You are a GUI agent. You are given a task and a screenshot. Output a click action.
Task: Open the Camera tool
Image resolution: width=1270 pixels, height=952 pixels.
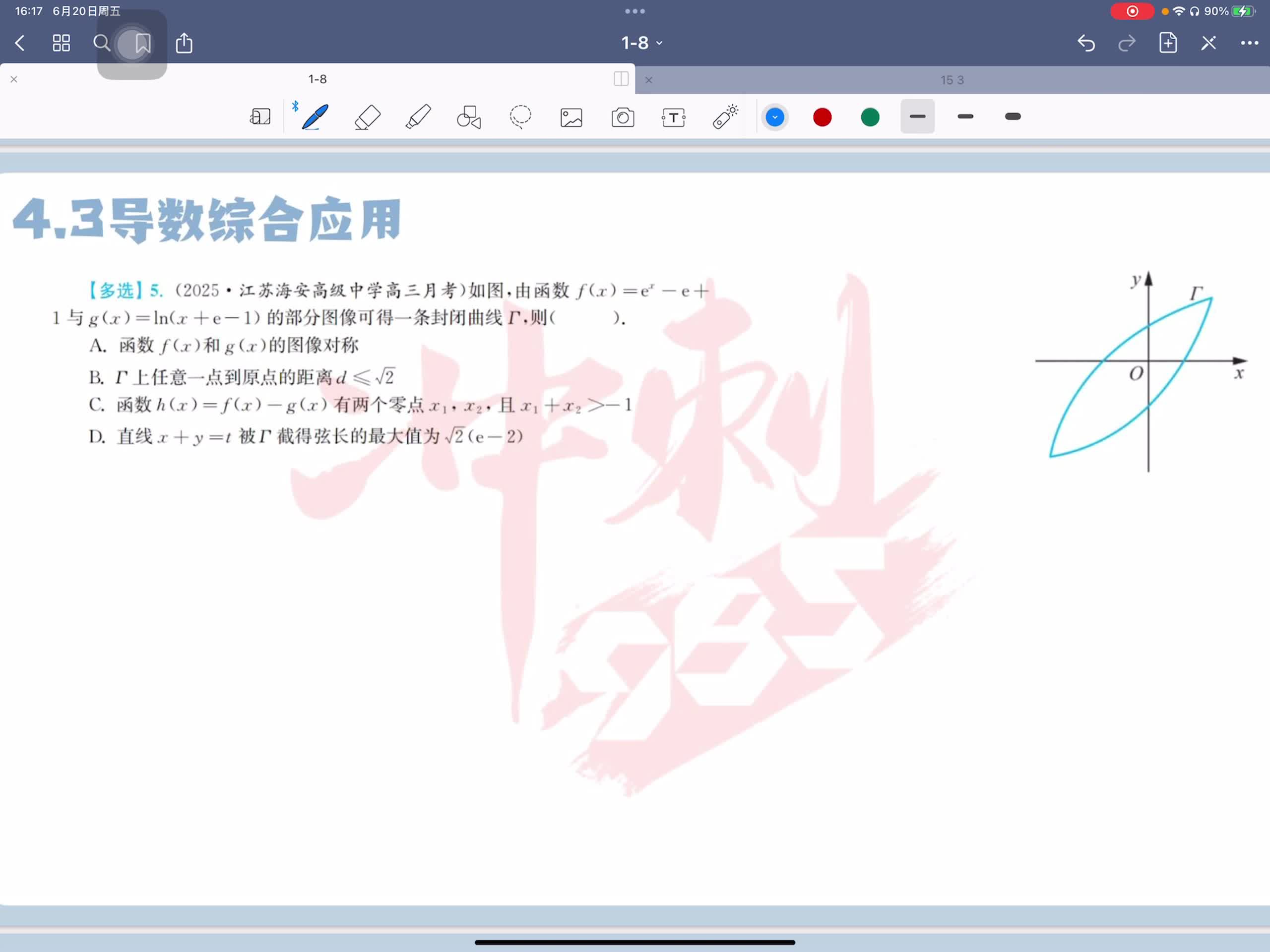click(x=623, y=118)
